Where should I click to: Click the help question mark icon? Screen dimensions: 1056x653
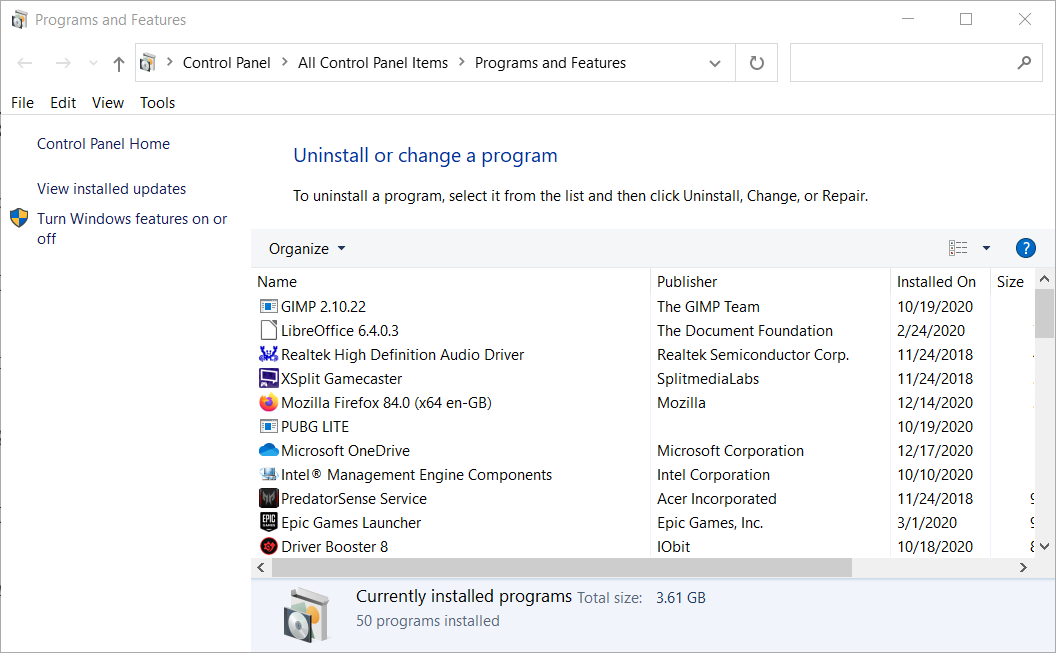[x=1025, y=248]
